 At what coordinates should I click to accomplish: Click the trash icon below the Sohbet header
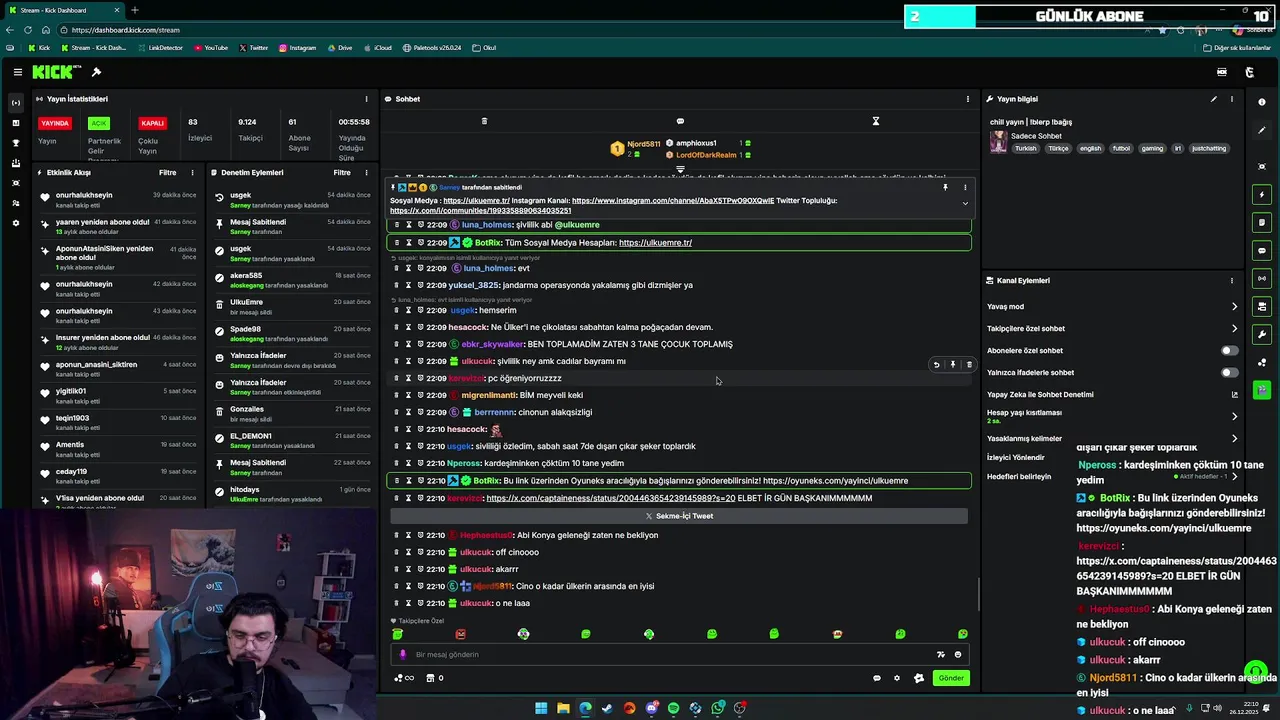(484, 121)
